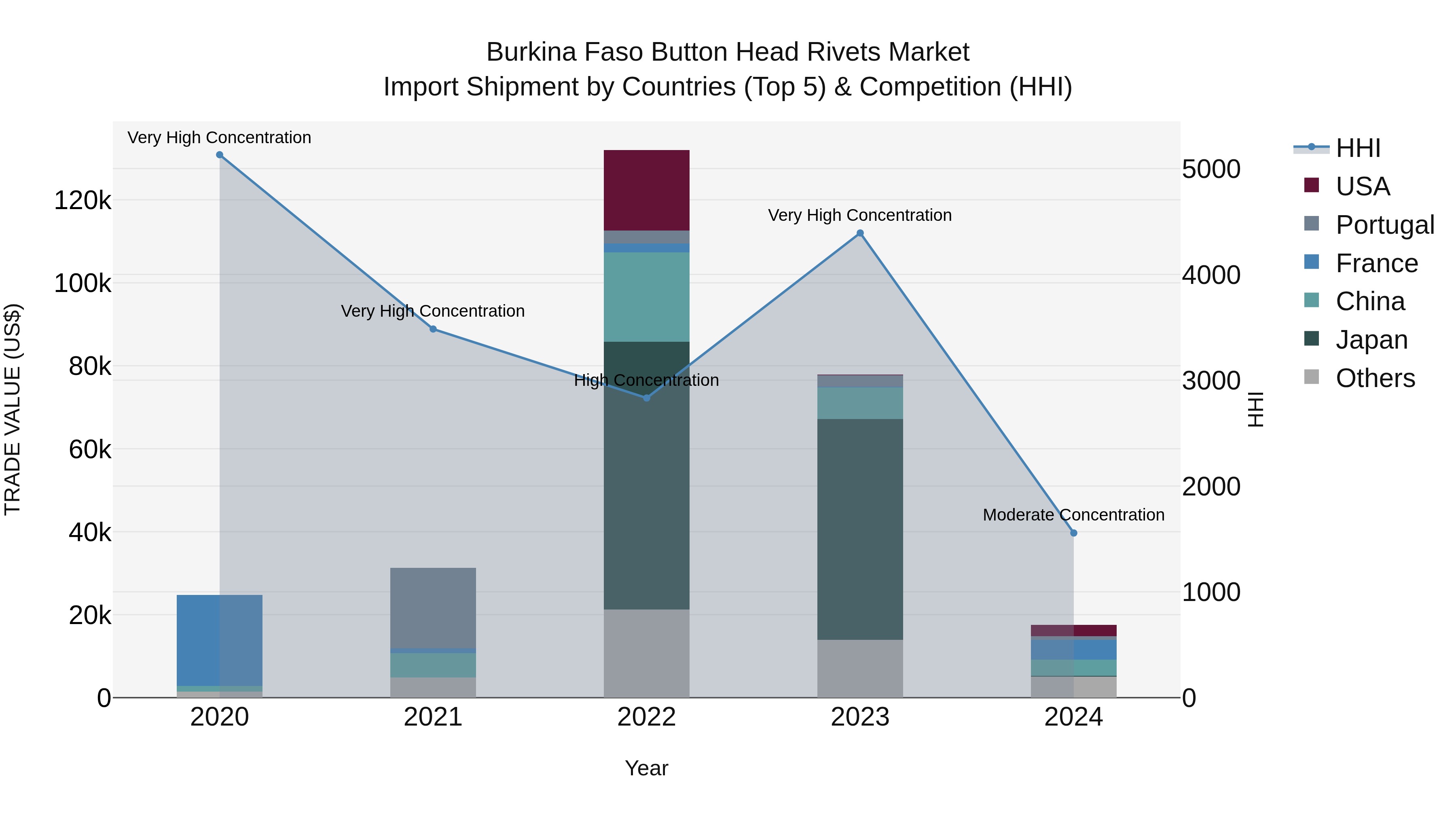The height and width of the screenshot is (819, 1456).
Task: Click the 2024 x-axis tick label
Action: [x=1074, y=717]
